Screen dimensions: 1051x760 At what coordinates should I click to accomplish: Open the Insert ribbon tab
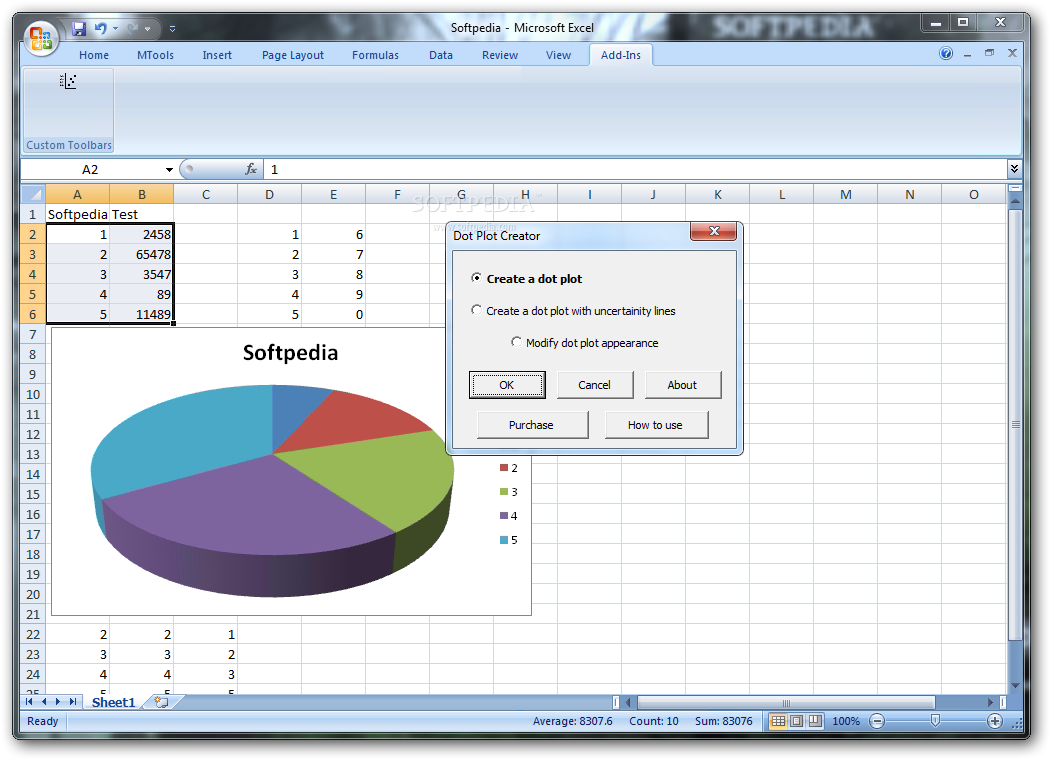pos(217,55)
